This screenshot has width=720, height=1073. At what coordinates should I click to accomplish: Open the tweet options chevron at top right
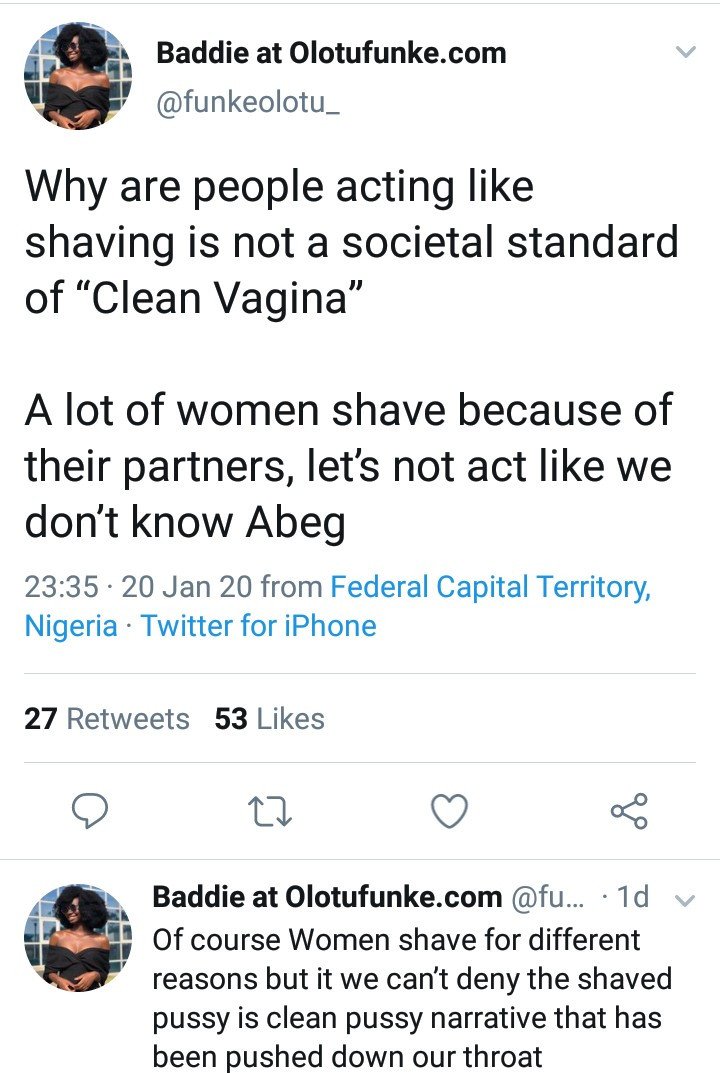click(x=685, y=52)
